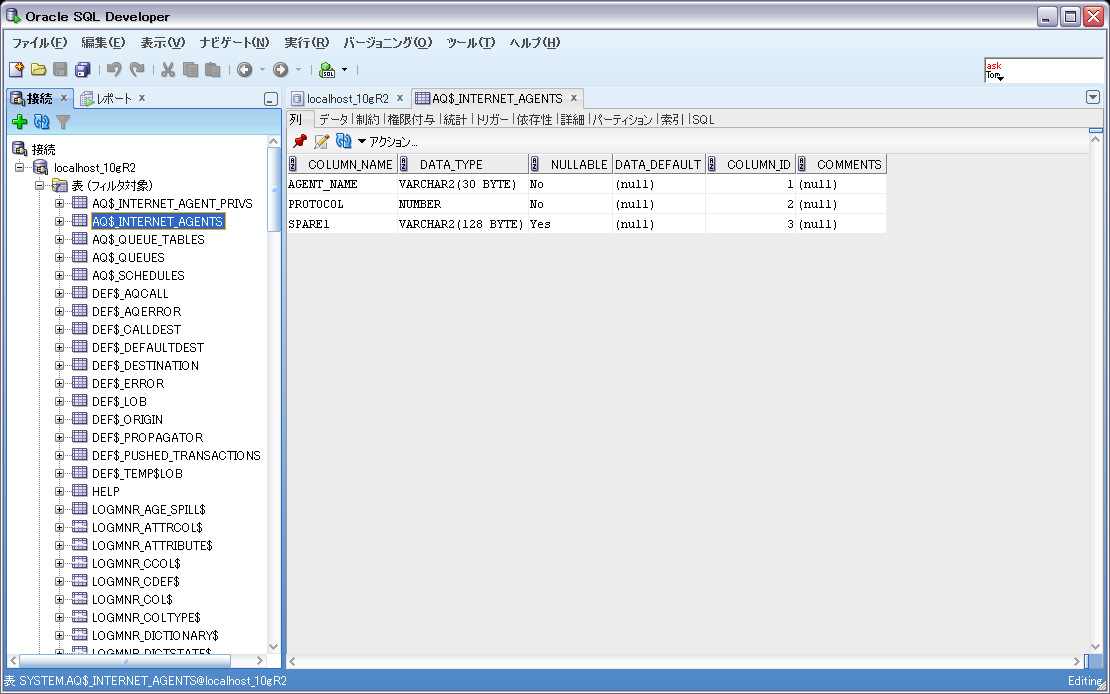The width and height of the screenshot is (1110, 694).
Task: Collapse the localhost_10gR2 connection node
Action: [x=19, y=168]
